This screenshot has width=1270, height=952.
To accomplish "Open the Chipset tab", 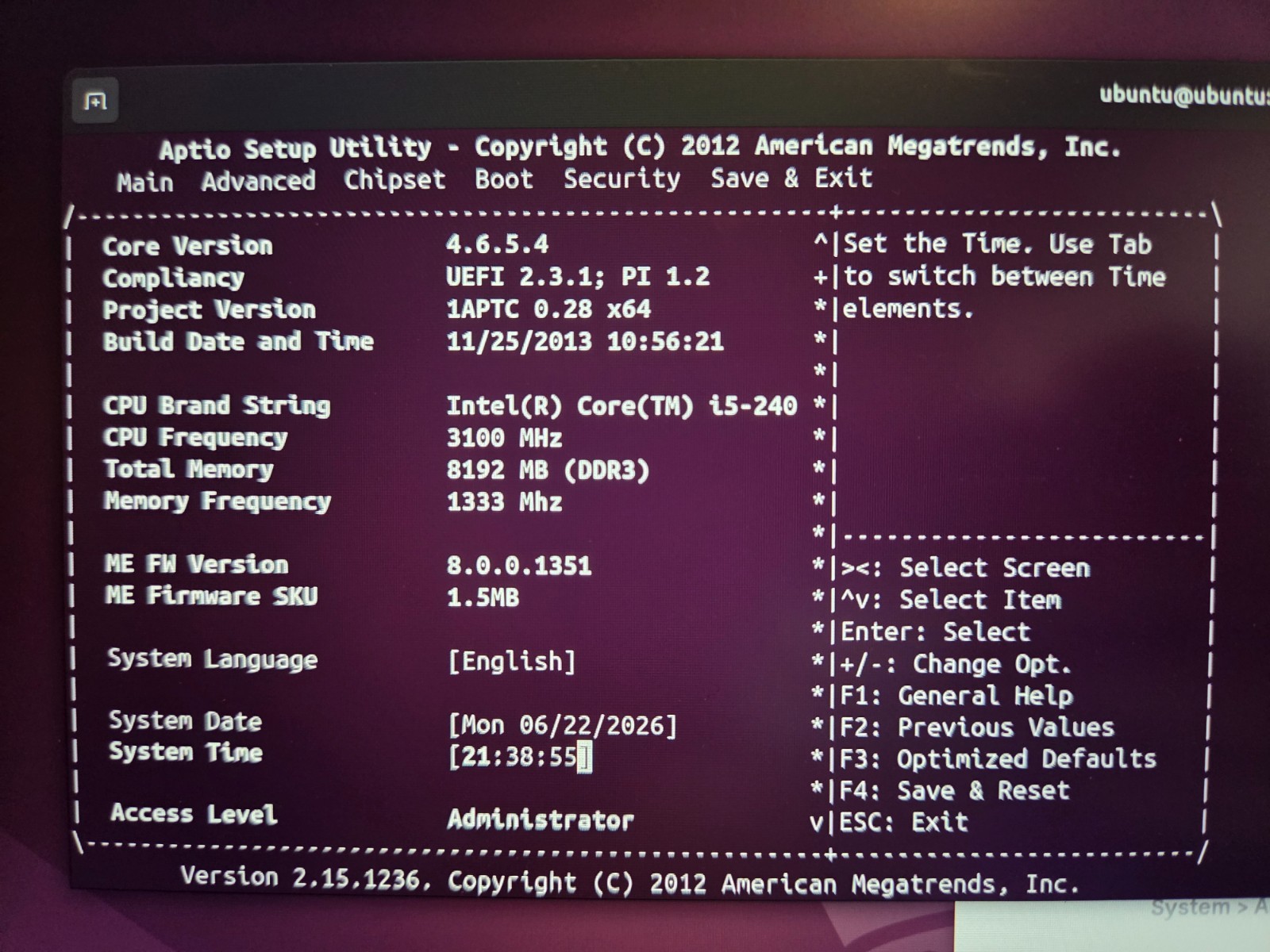I will pos(394,180).
